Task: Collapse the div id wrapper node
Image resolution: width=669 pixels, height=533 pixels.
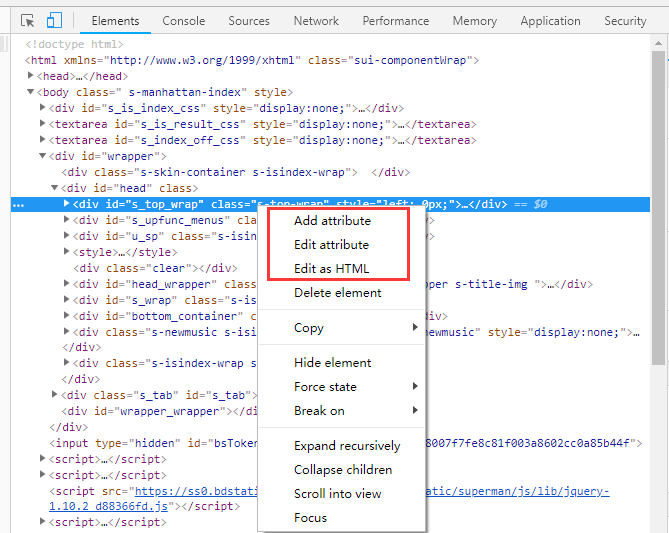Action: pos(42,156)
